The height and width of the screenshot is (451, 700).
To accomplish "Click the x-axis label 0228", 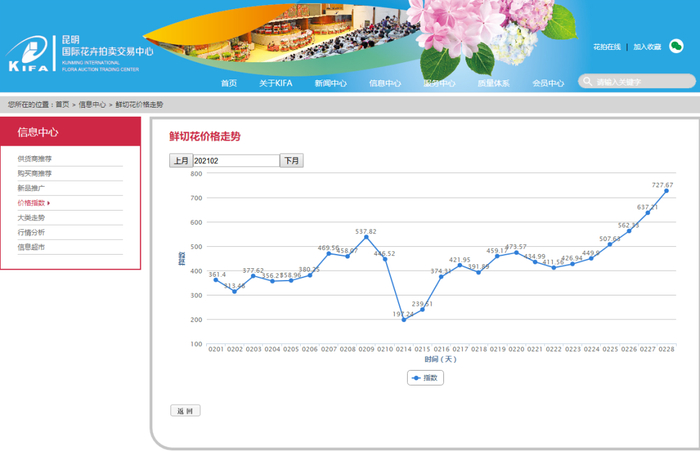I will 667,349.
